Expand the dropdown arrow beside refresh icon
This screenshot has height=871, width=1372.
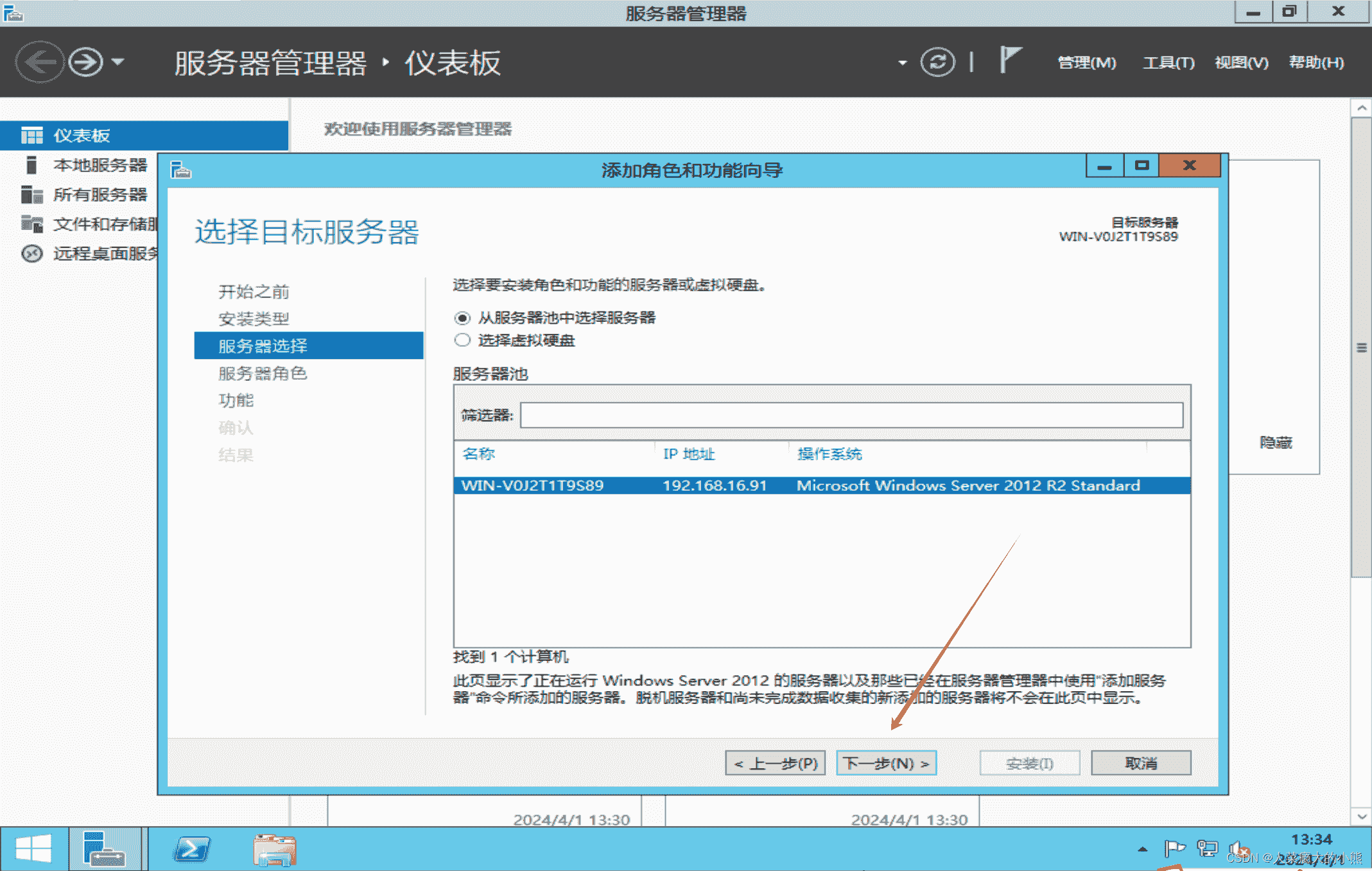pos(902,63)
